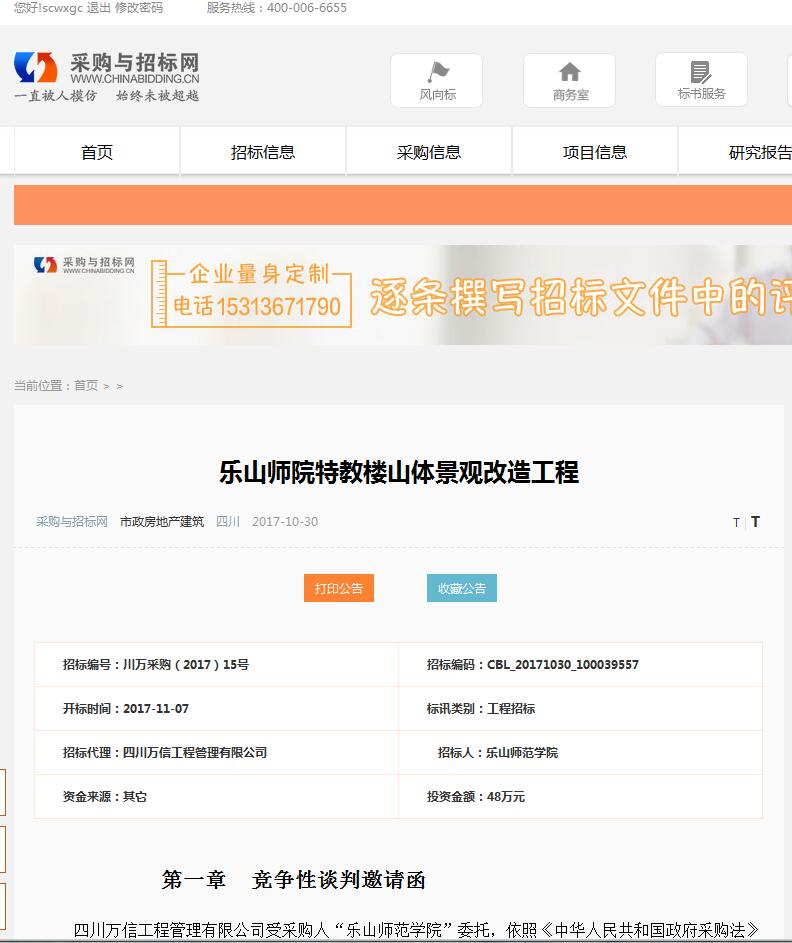Screen dimensions: 792x943
Task: Click the 打印公告 orange button
Action: pos(339,588)
